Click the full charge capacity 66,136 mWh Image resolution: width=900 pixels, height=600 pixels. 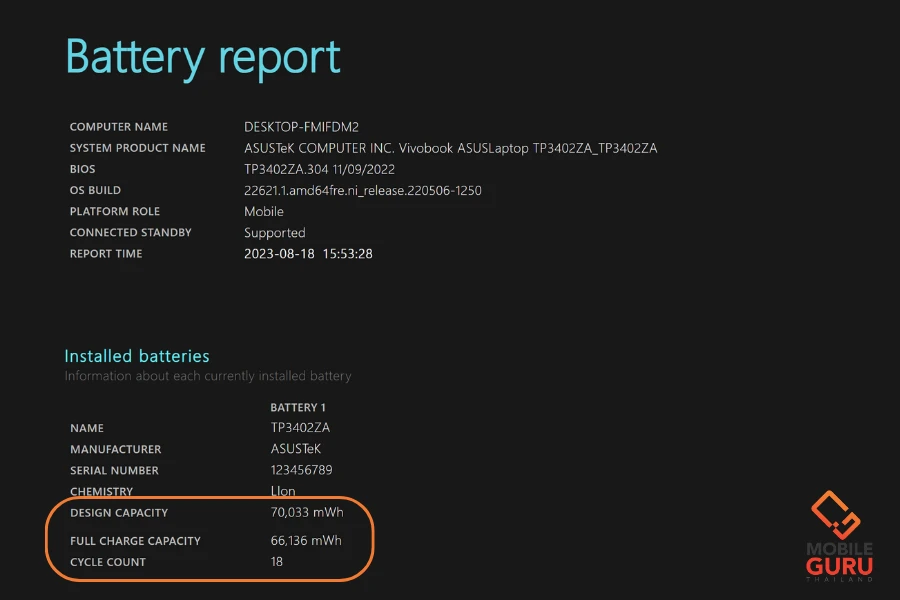coord(305,540)
